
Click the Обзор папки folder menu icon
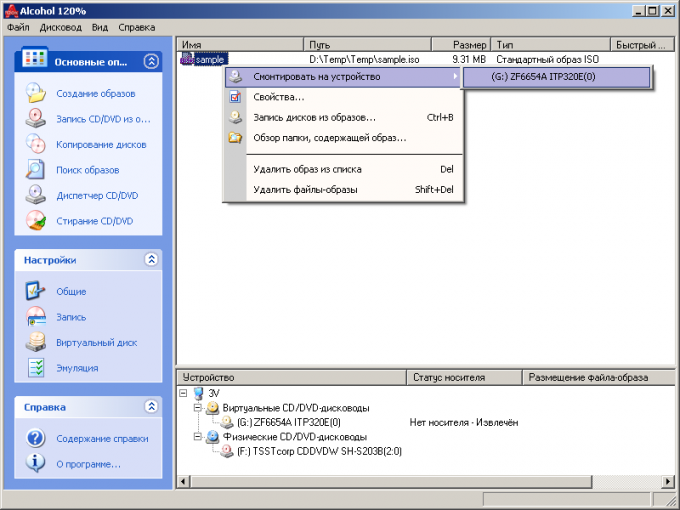click(x=235, y=138)
